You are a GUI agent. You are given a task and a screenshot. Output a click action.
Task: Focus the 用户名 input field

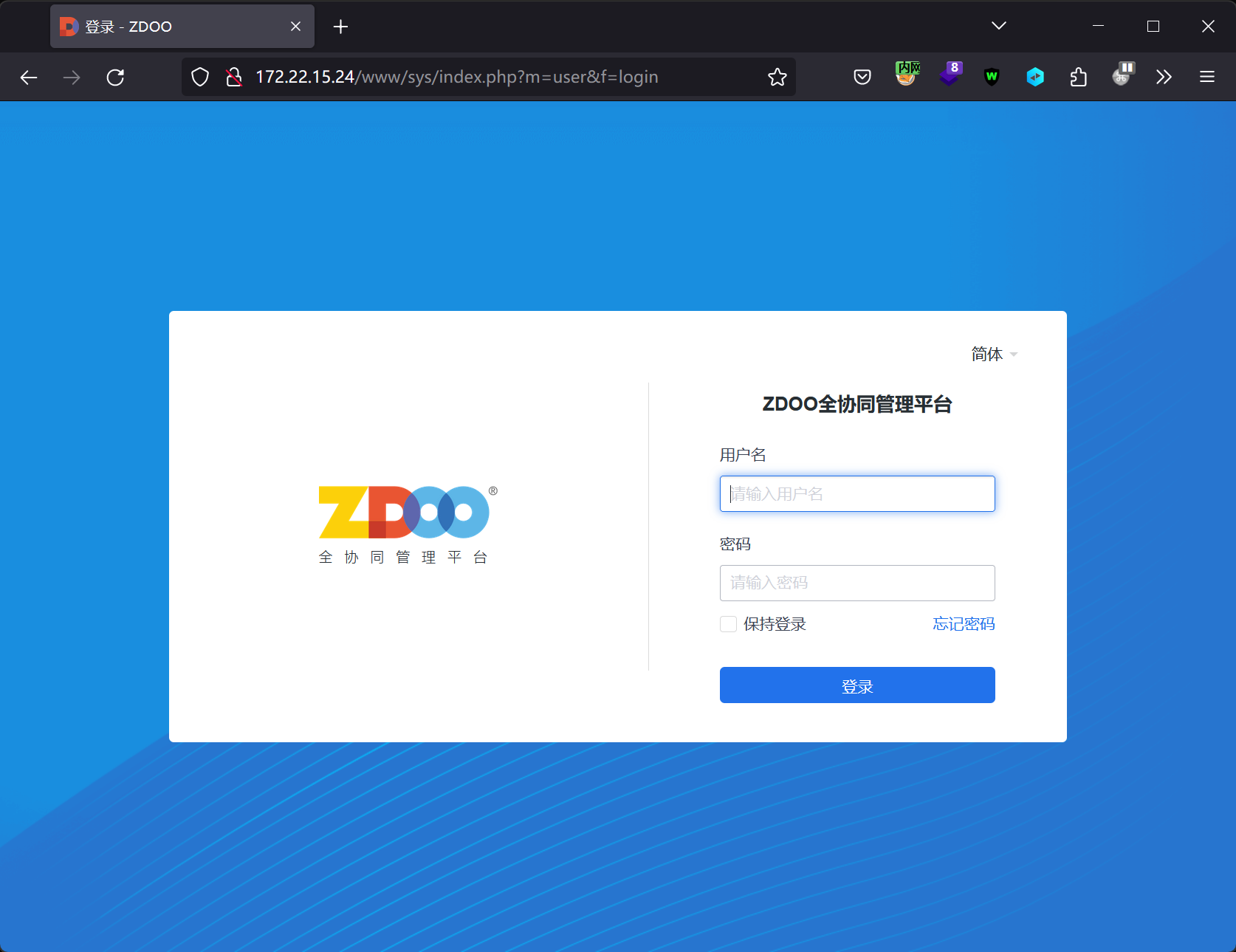857,493
